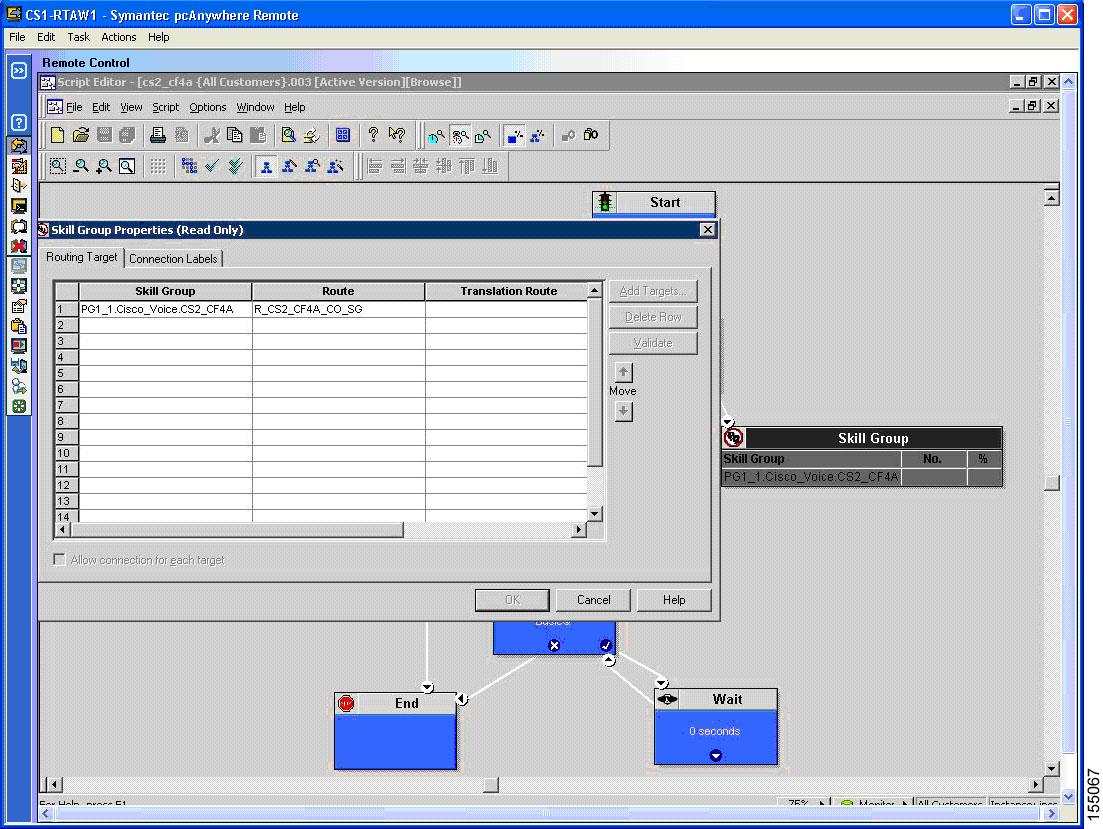
Task: Click the Move down arrow button
Action: (623, 411)
